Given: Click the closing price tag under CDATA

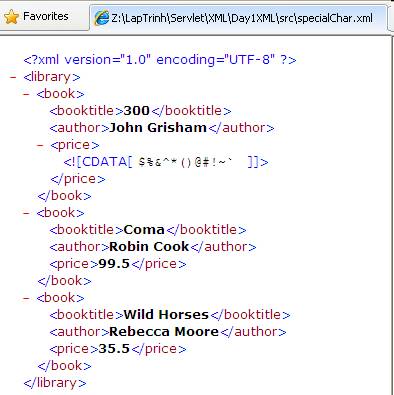Looking at the screenshot, I should coord(78,179).
